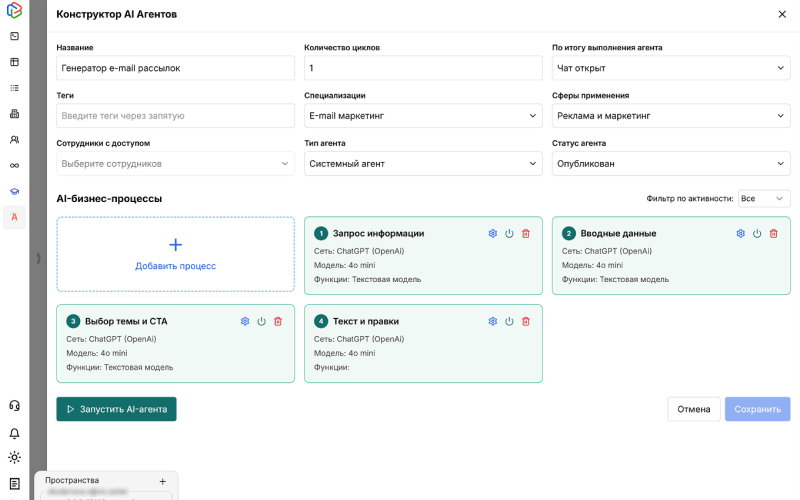This screenshot has height=500, width=800.
Task: Open the Статус агента dropdown
Action: click(671, 163)
